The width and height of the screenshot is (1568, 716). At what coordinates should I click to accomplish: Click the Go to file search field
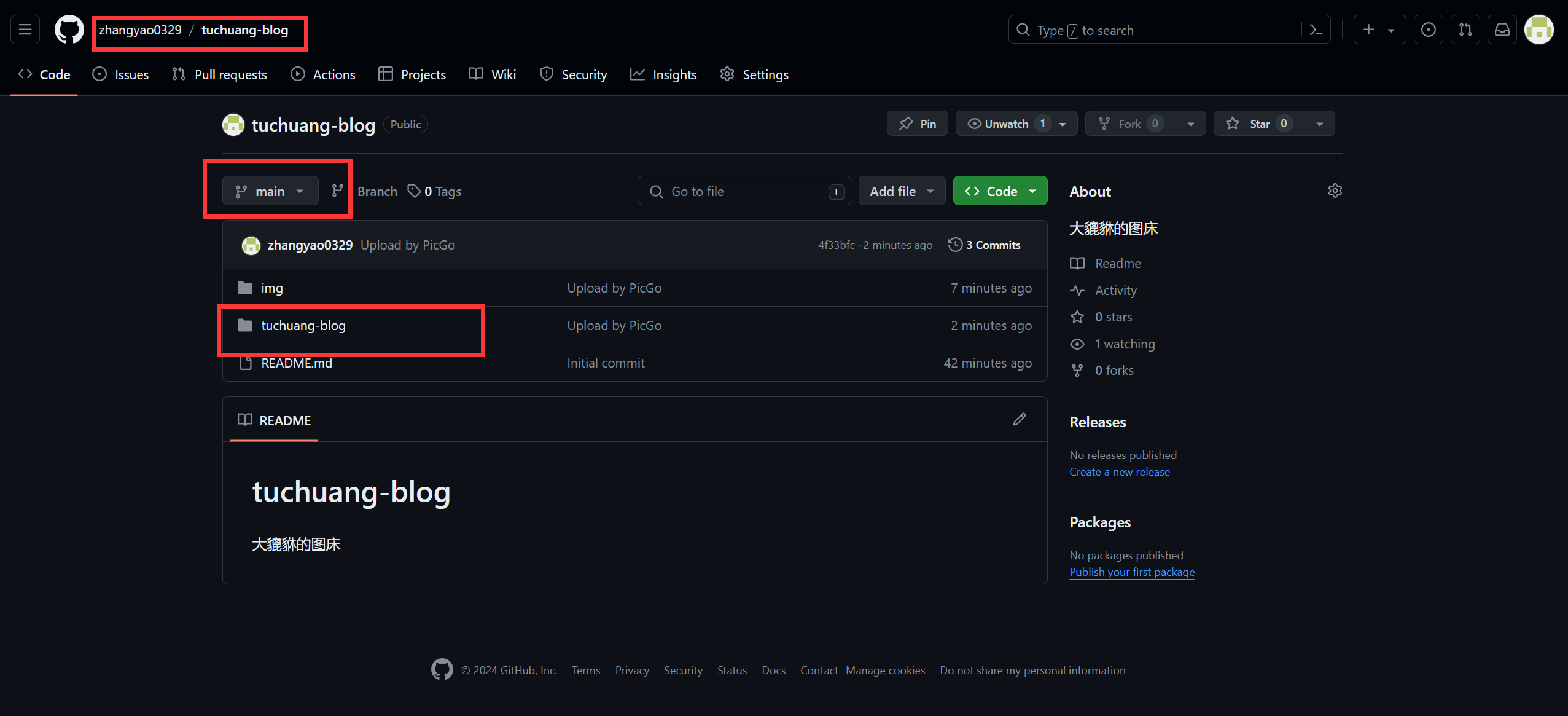(x=744, y=191)
